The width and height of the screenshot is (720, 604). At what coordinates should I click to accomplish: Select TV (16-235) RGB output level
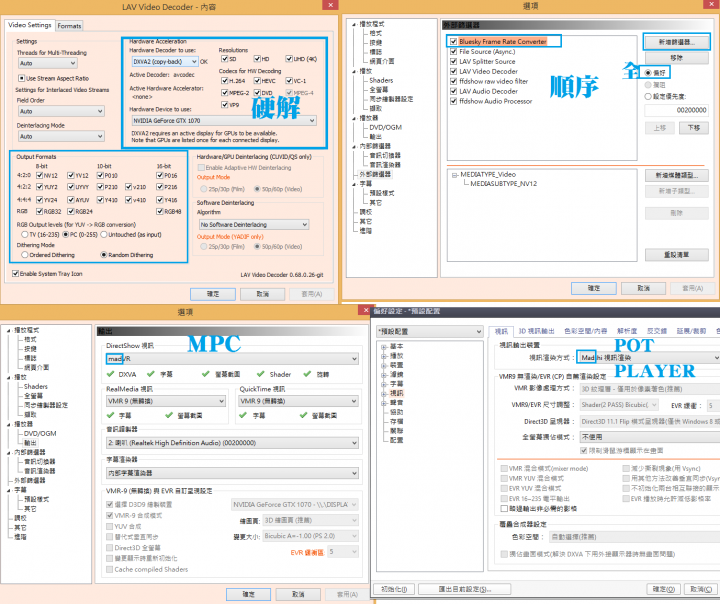click(x=25, y=234)
